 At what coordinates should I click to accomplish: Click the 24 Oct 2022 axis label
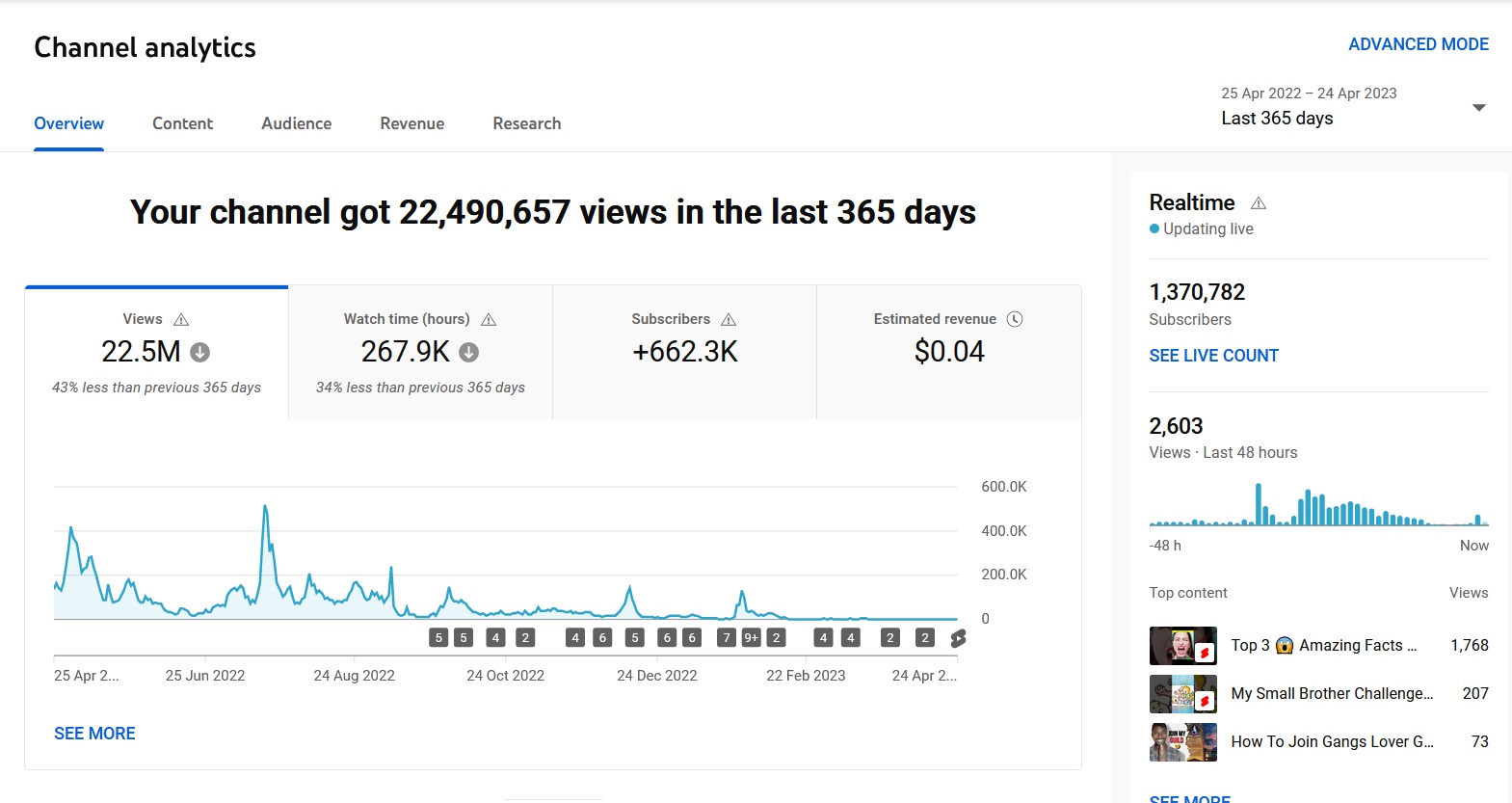coord(506,676)
